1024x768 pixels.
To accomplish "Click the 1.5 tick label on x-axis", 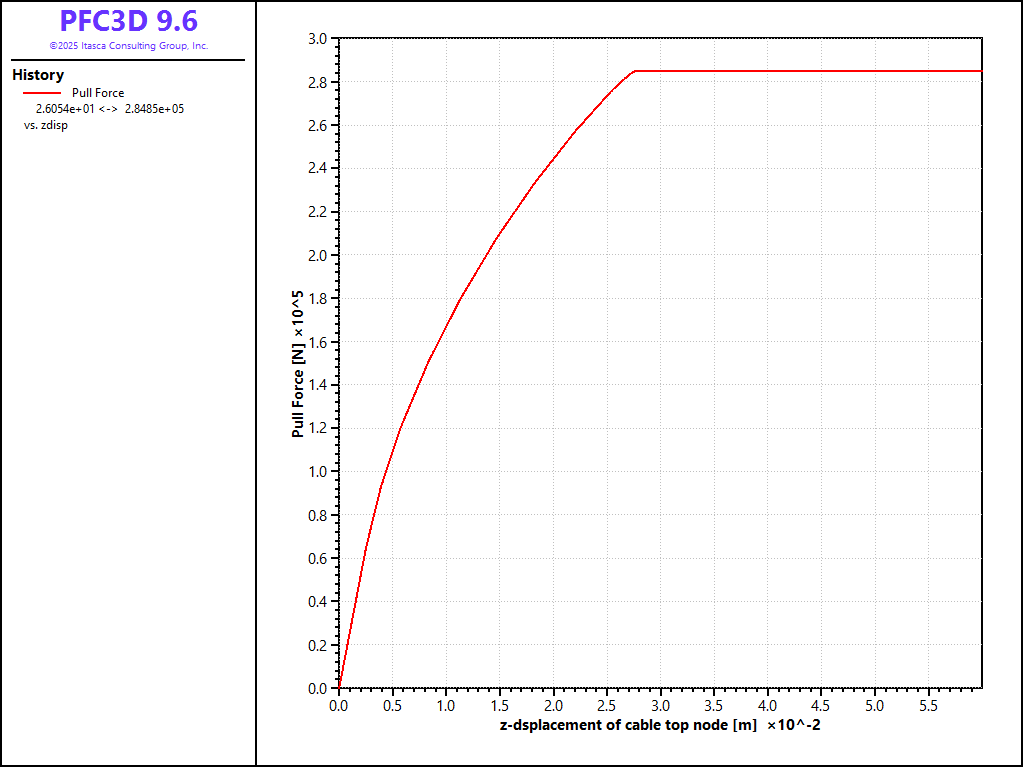I will pyautogui.click(x=499, y=705).
